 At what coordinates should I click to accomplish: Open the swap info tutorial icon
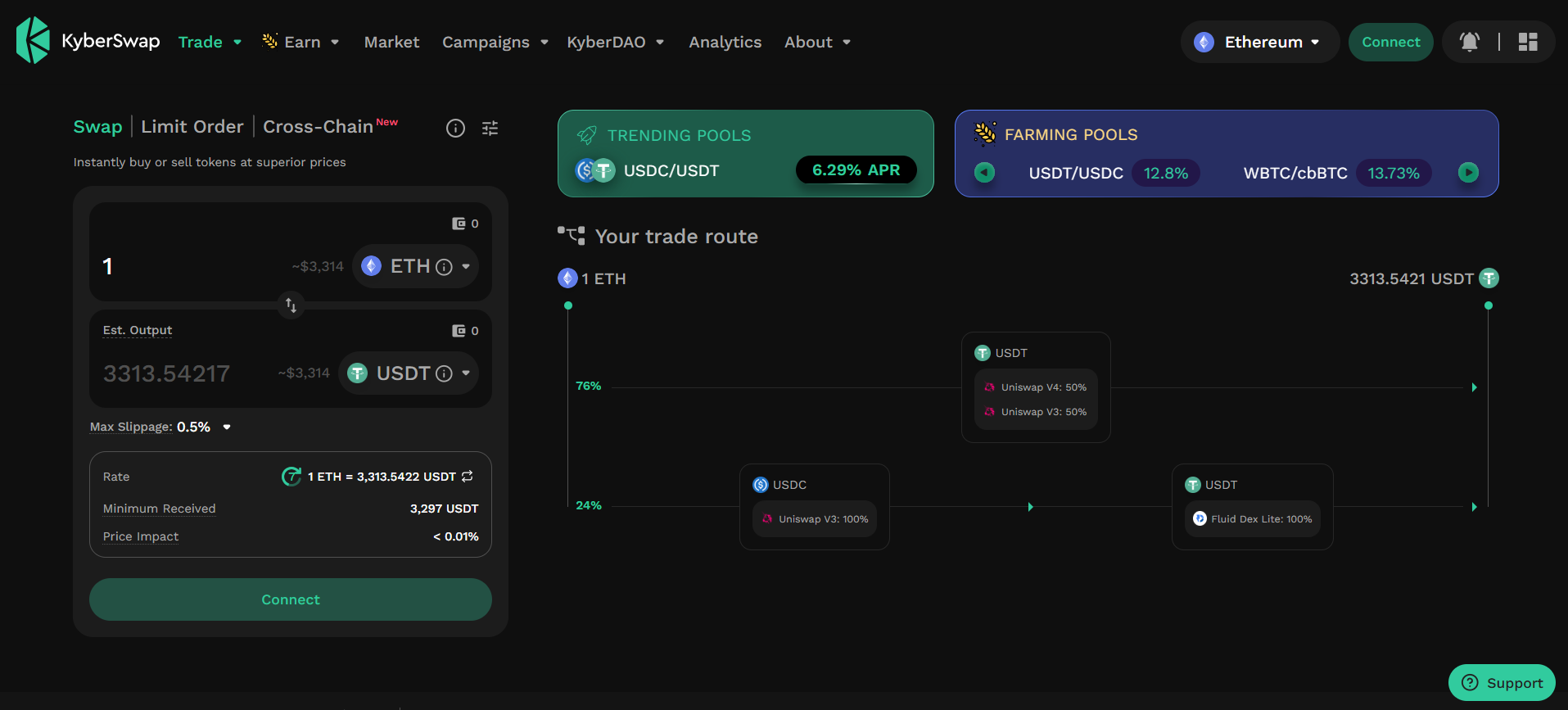(455, 128)
